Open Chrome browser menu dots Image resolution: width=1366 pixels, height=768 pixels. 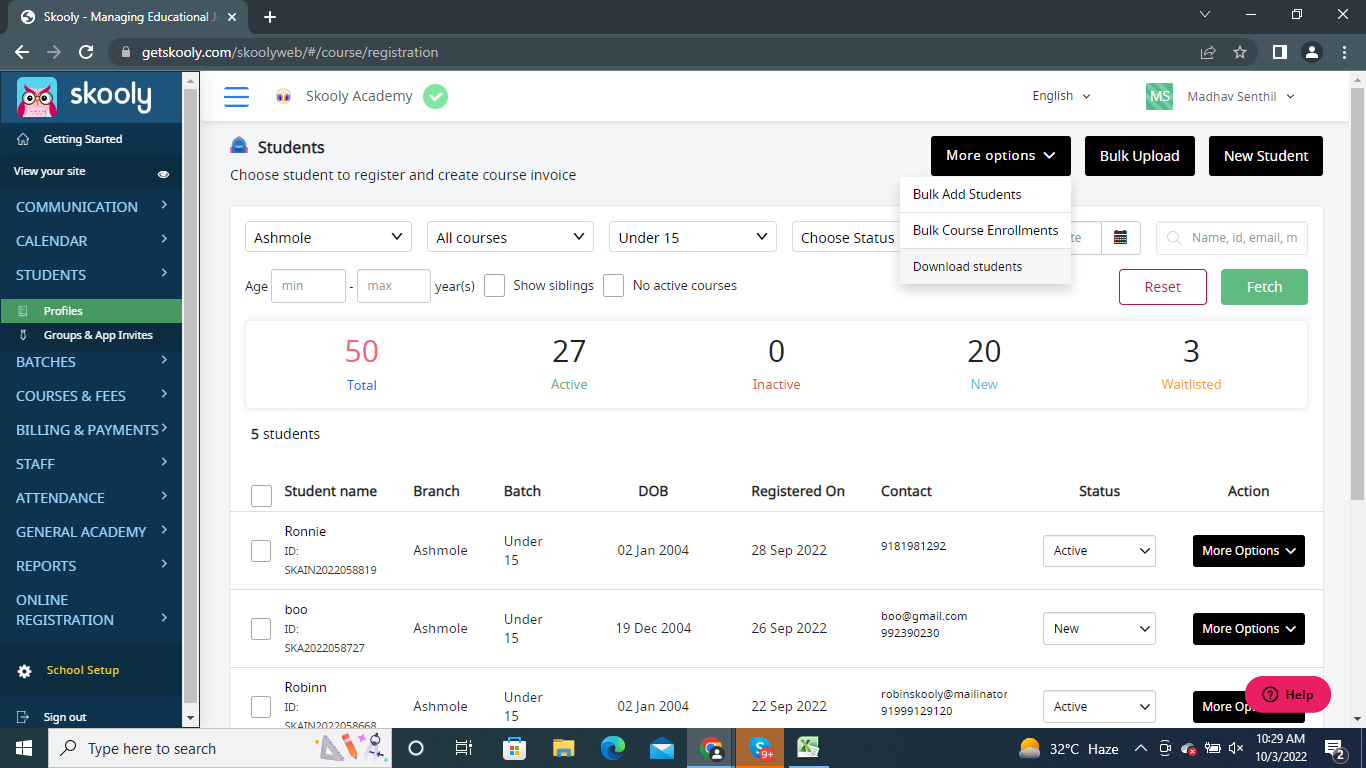click(x=1343, y=52)
